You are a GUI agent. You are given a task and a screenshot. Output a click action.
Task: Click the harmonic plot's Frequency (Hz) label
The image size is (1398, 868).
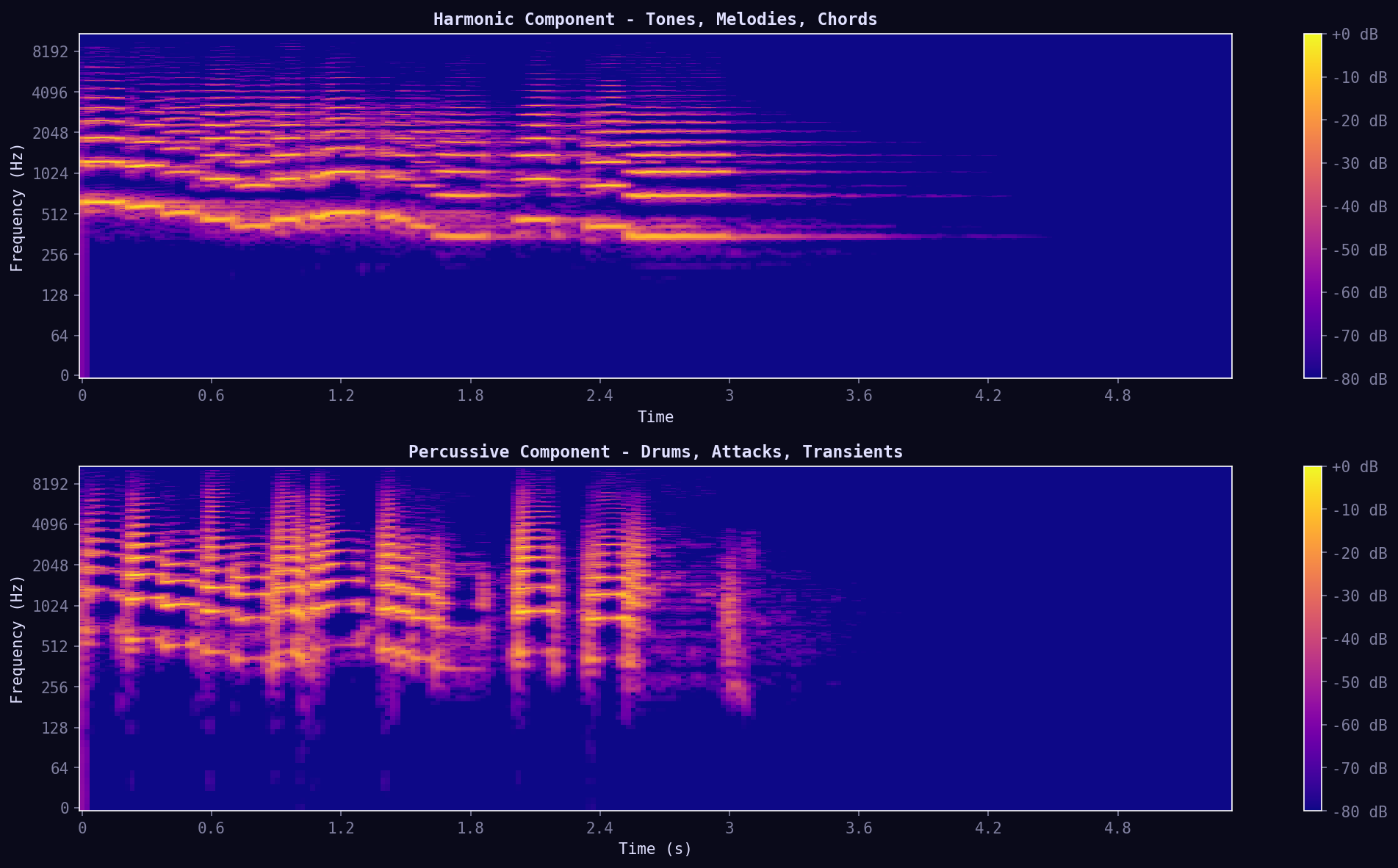click(x=17, y=207)
